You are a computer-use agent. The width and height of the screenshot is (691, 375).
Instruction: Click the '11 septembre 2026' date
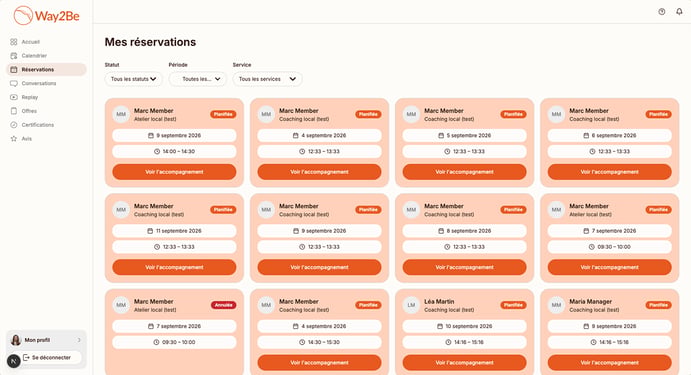174,231
